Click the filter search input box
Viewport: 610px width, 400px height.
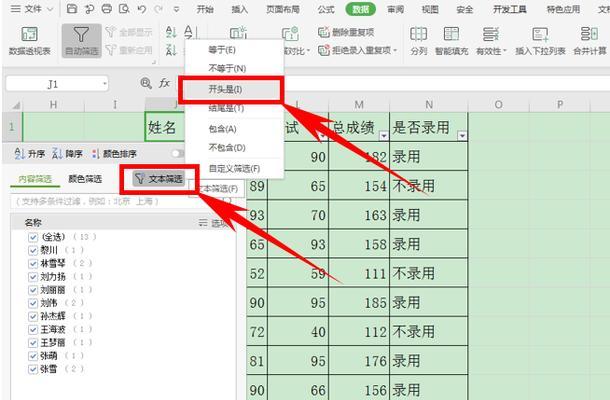click(x=110, y=202)
